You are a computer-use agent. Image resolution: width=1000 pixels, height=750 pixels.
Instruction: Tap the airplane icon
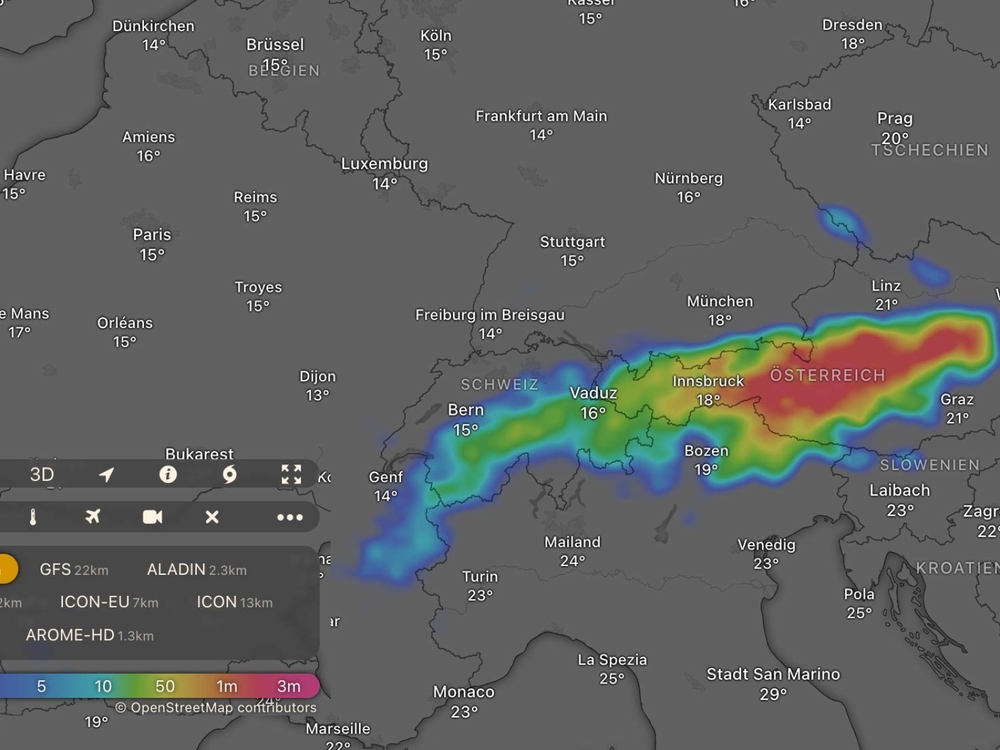click(x=93, y=517)
